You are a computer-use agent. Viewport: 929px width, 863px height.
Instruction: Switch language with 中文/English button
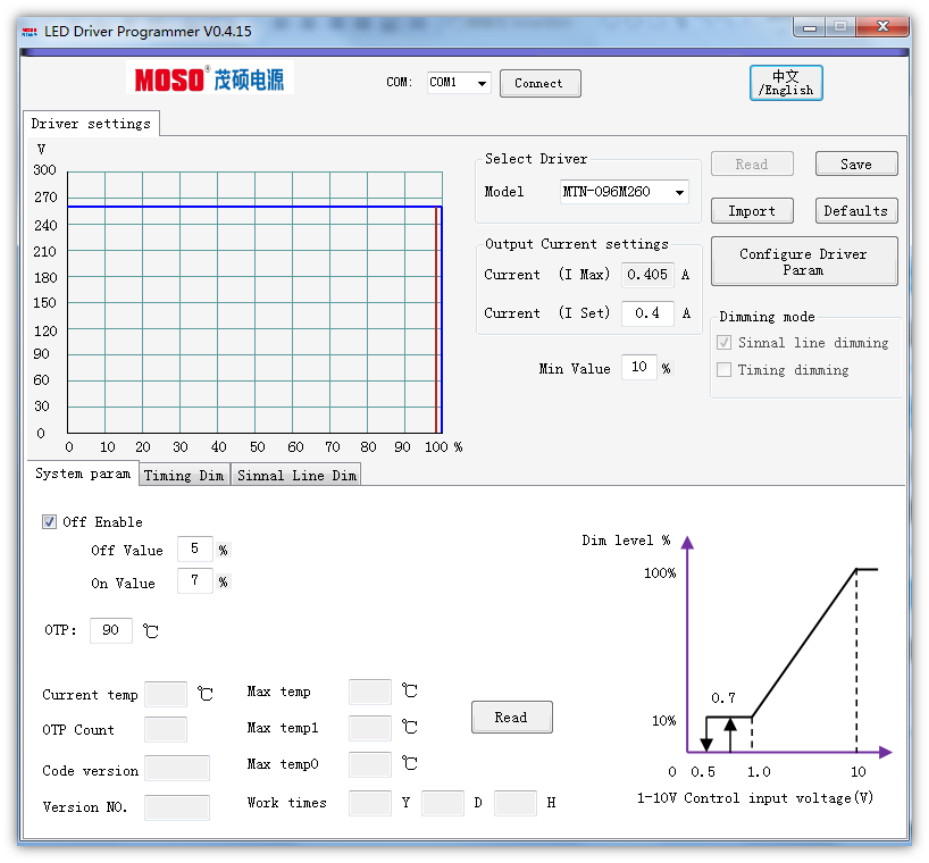click(786, 83)
